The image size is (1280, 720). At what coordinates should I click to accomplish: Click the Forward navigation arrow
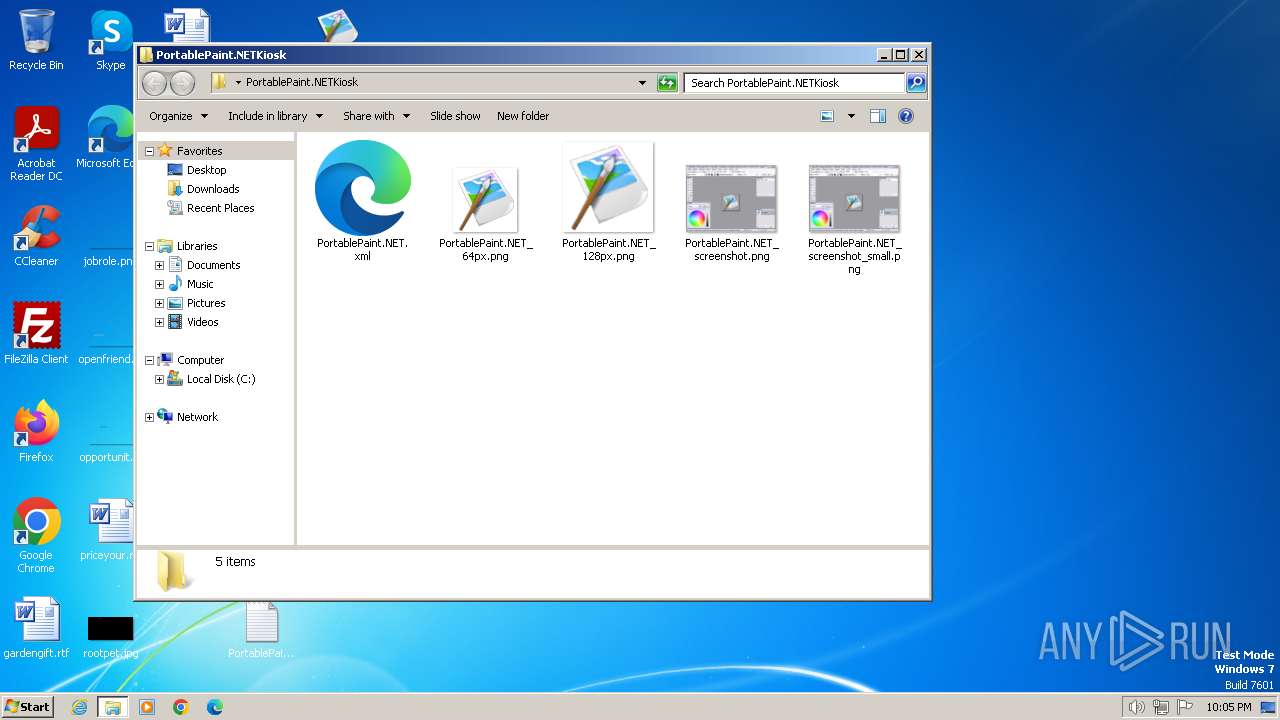pos(182,83)
